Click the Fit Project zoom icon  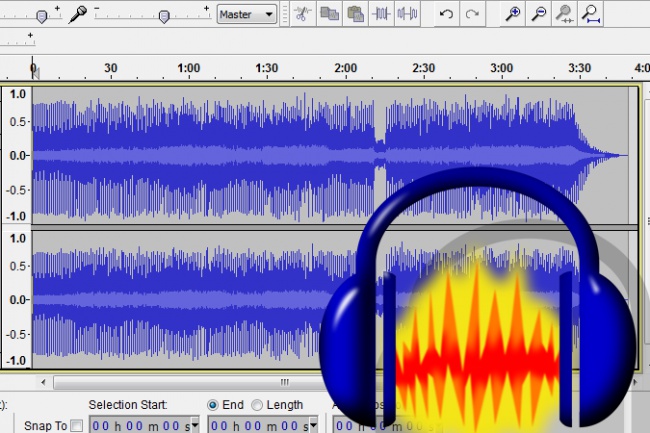click(x=590, y=14)
